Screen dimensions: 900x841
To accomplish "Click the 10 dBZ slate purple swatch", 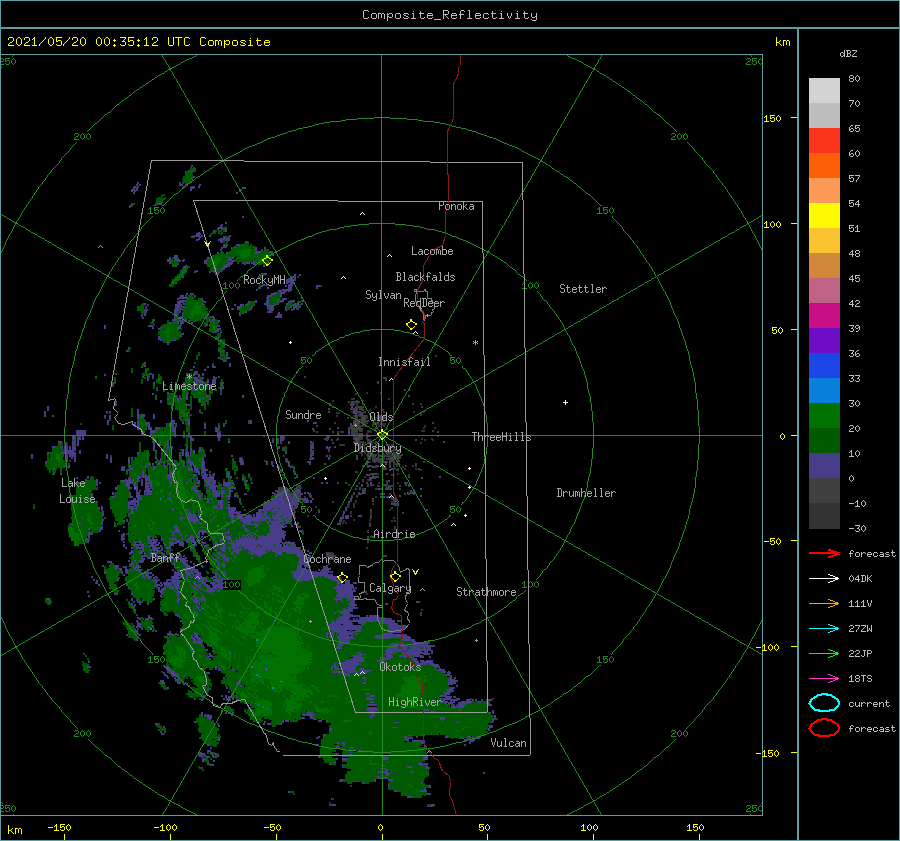I will point(824,466).
